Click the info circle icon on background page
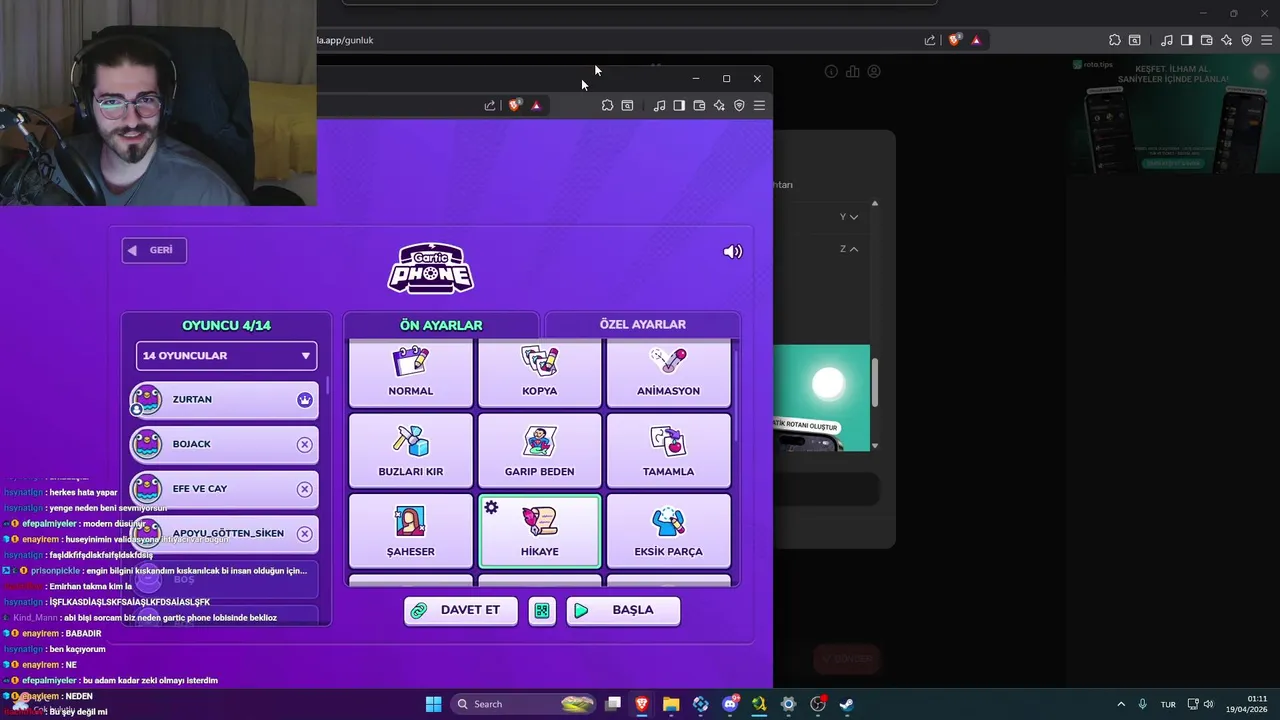Image resolution: width=1280 pixels, height=720 pixels. pos(831,72)
